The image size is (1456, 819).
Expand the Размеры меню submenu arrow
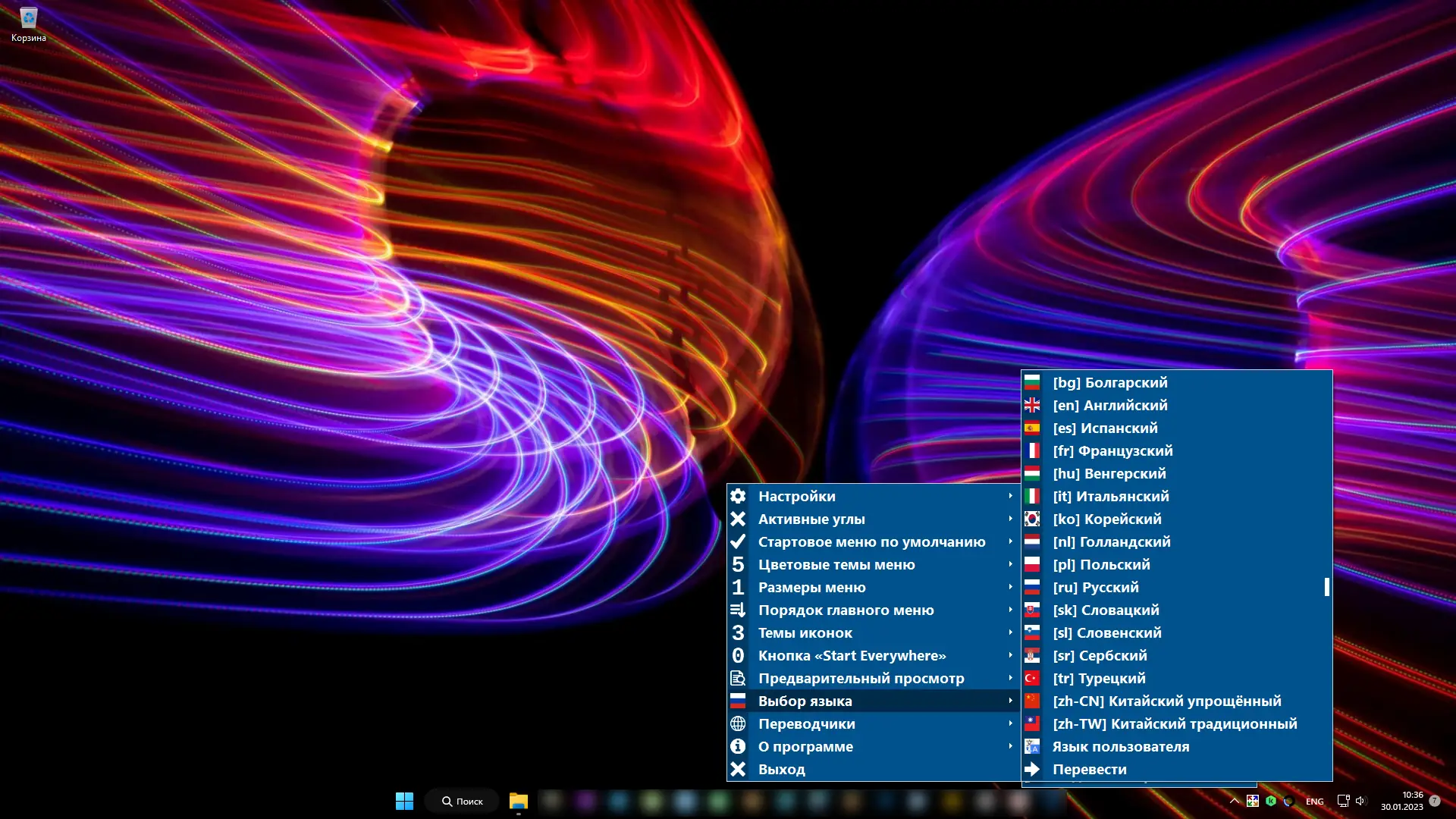coord(1010,587)
